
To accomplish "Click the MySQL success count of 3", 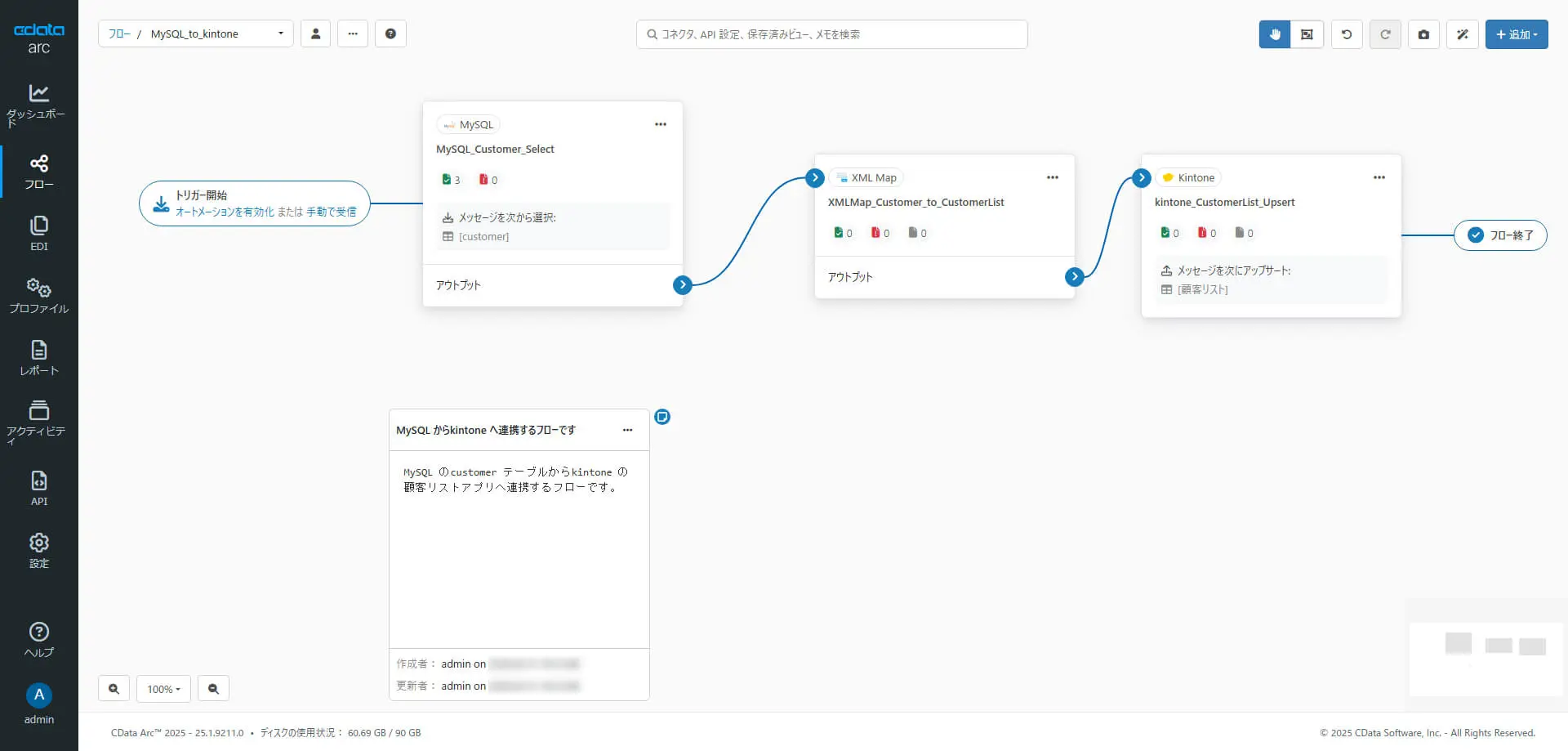I will (x=451, y=180).
